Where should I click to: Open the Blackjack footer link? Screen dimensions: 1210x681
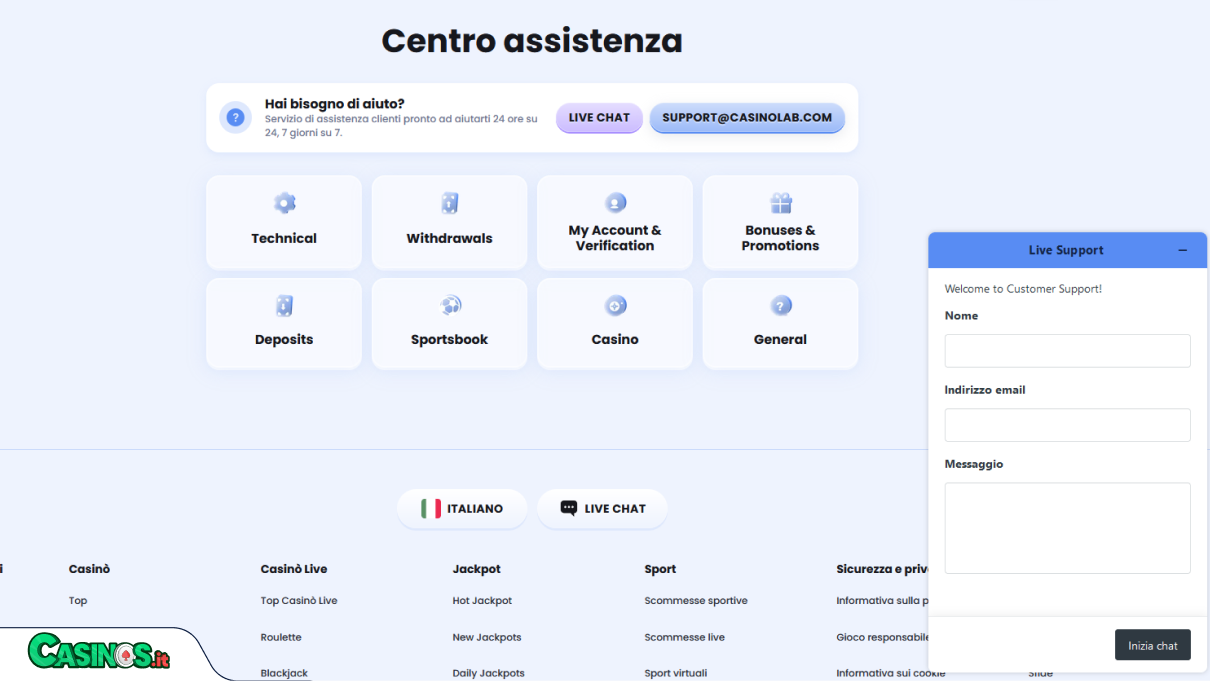point(284,673)
